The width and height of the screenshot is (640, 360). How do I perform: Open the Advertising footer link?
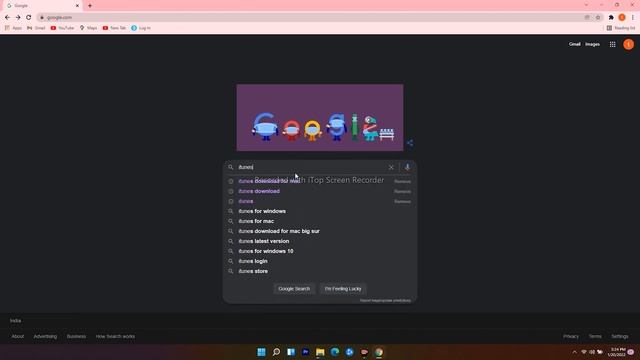pyautogui.click(x=45, y=336)
